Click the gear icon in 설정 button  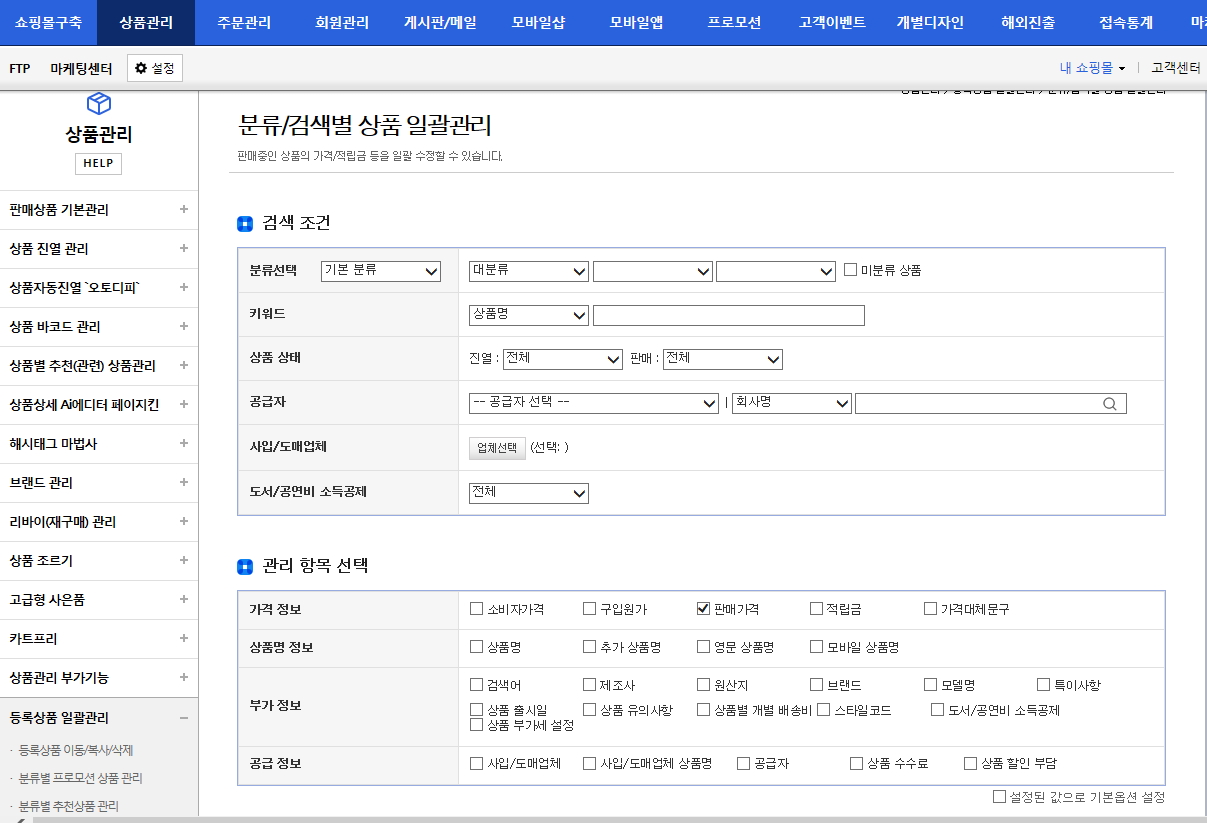coord(141,68)
